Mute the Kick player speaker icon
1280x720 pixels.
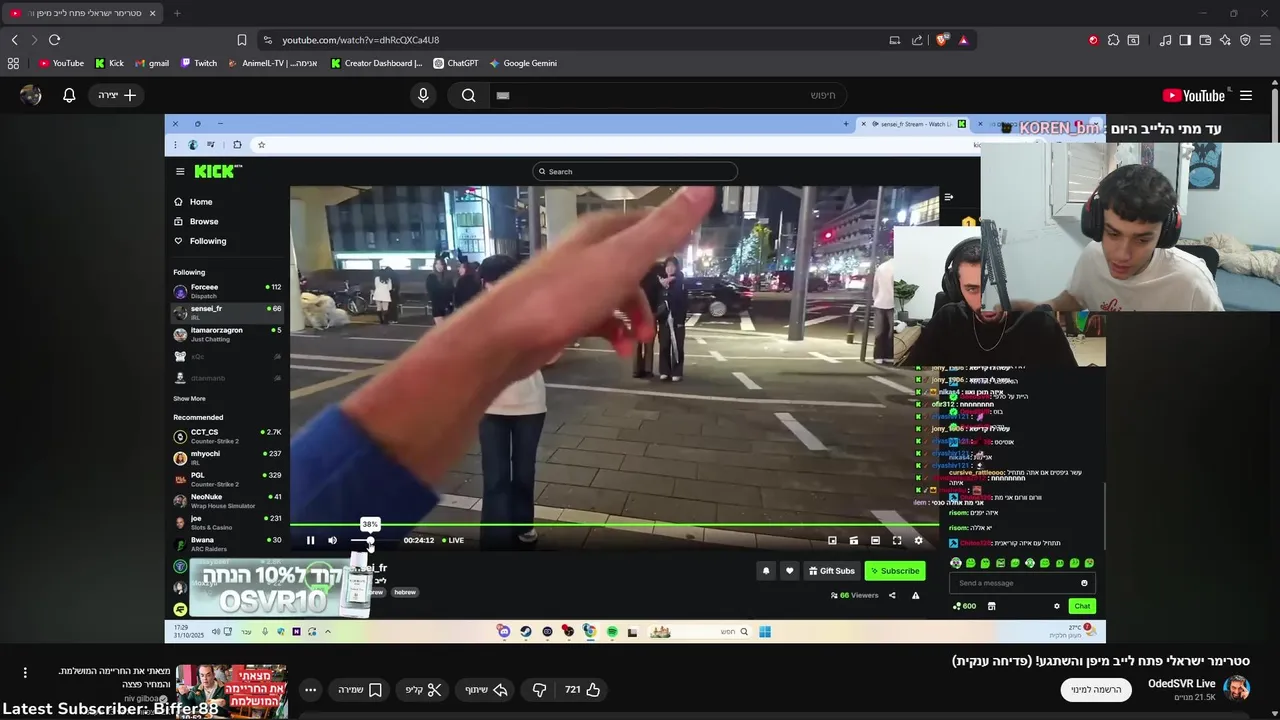332,540
